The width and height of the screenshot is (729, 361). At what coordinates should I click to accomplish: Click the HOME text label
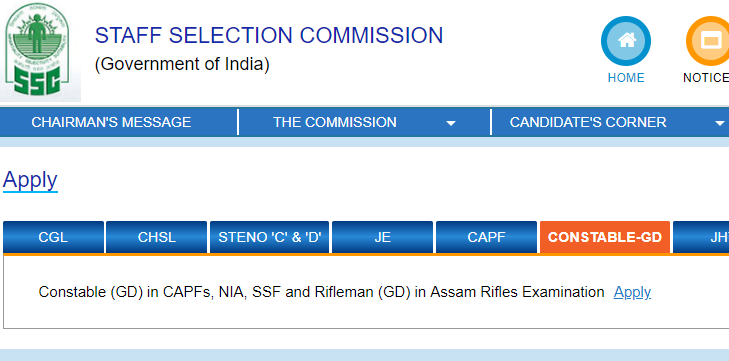[x=626, y=78]
